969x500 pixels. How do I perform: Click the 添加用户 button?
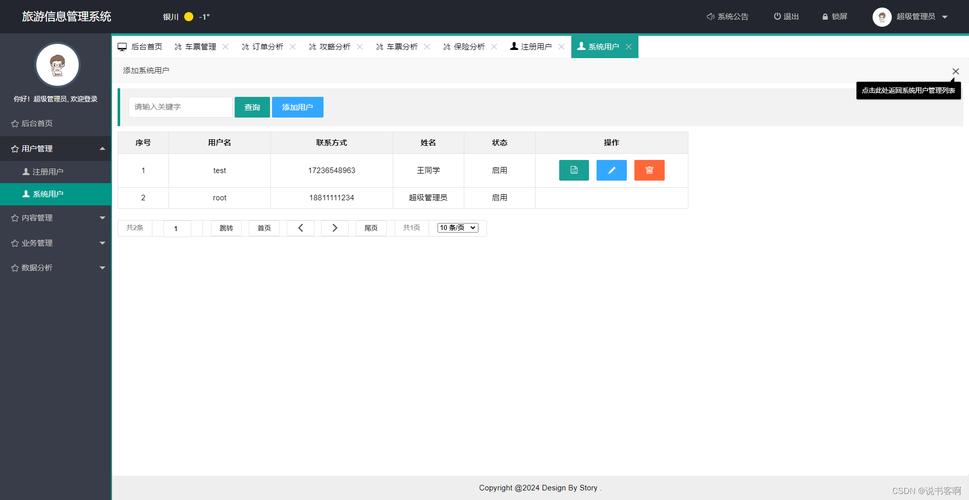pos(297,107)
